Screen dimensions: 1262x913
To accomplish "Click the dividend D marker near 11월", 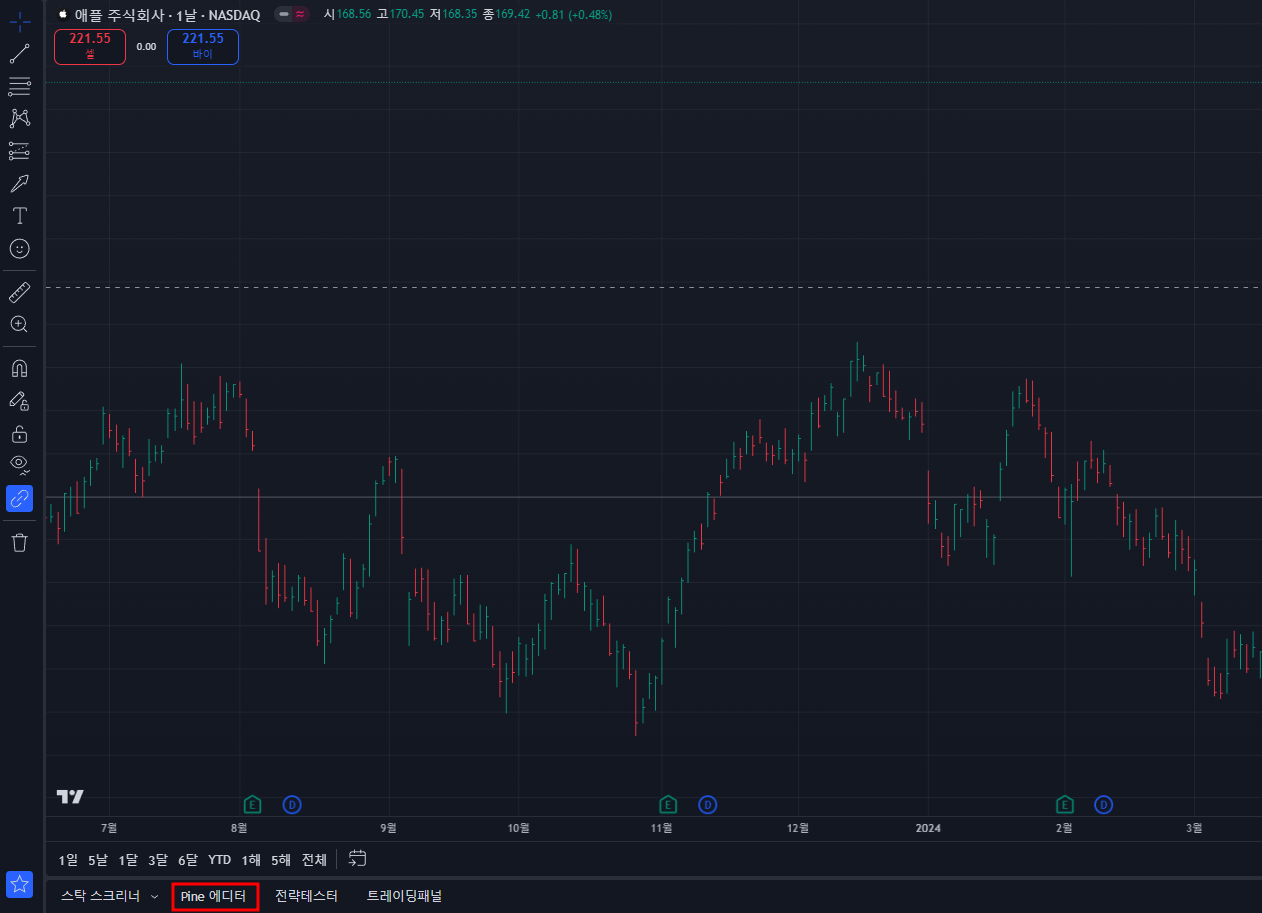I will pyautogui.click(x=708, y=804).
